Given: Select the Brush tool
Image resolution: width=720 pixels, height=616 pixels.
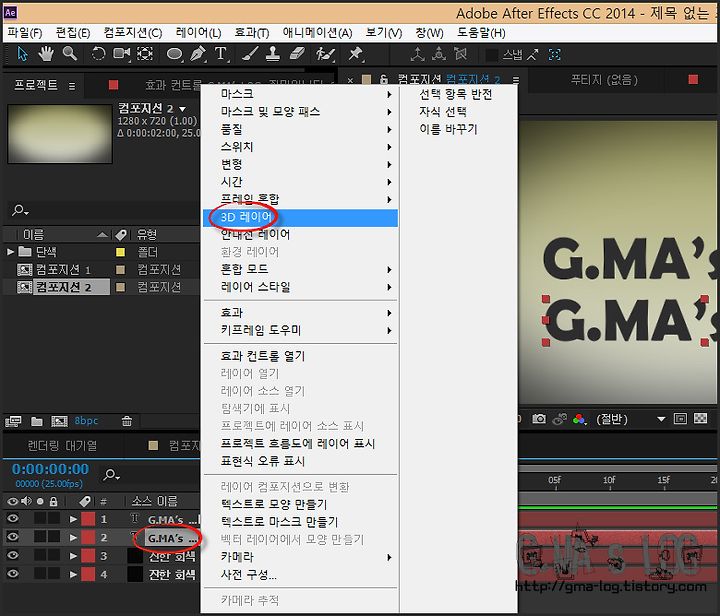Looking at the screenshot, I should coord(250,54).
